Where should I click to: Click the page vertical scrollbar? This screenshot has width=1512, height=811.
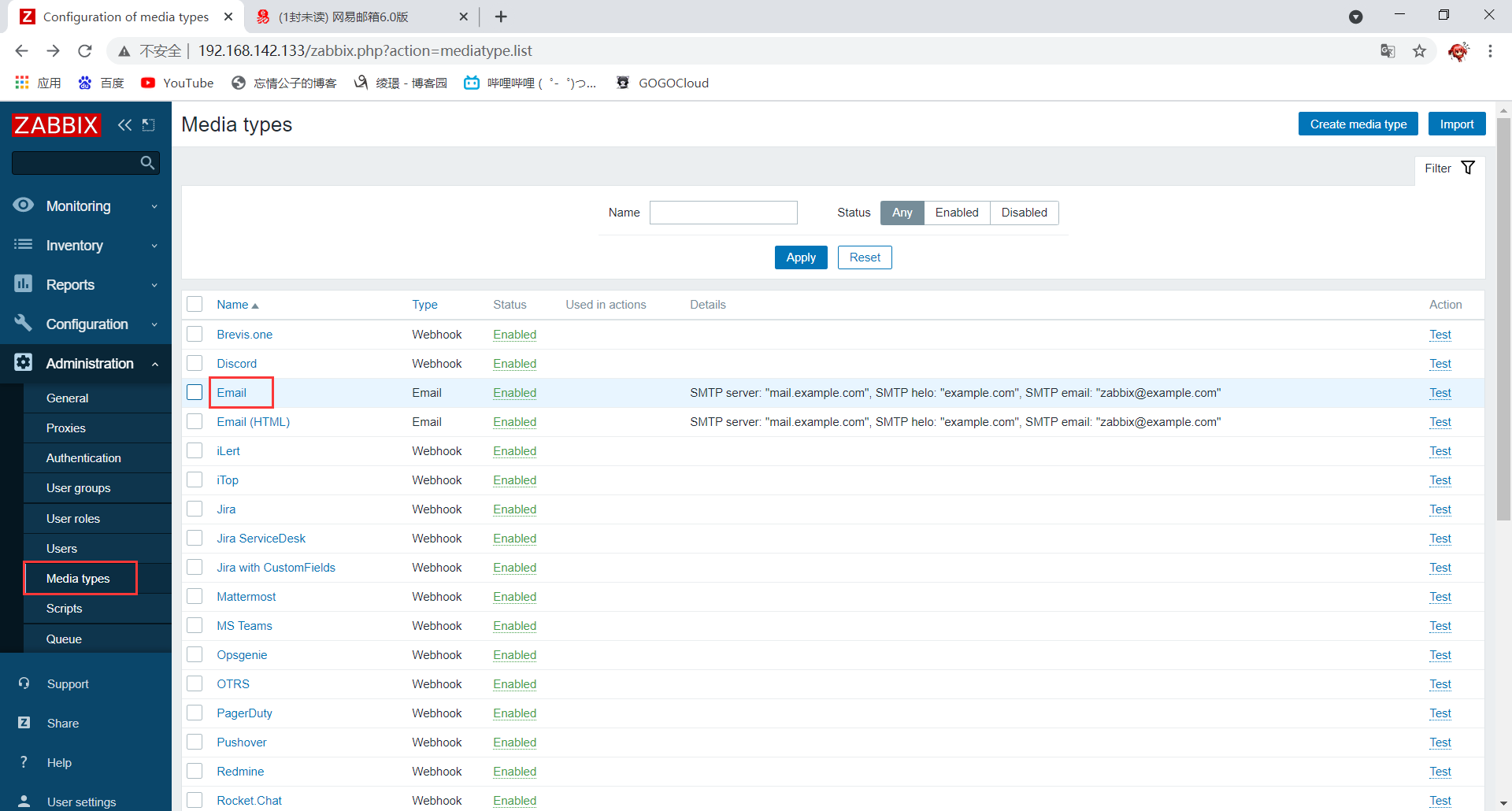1503,319
